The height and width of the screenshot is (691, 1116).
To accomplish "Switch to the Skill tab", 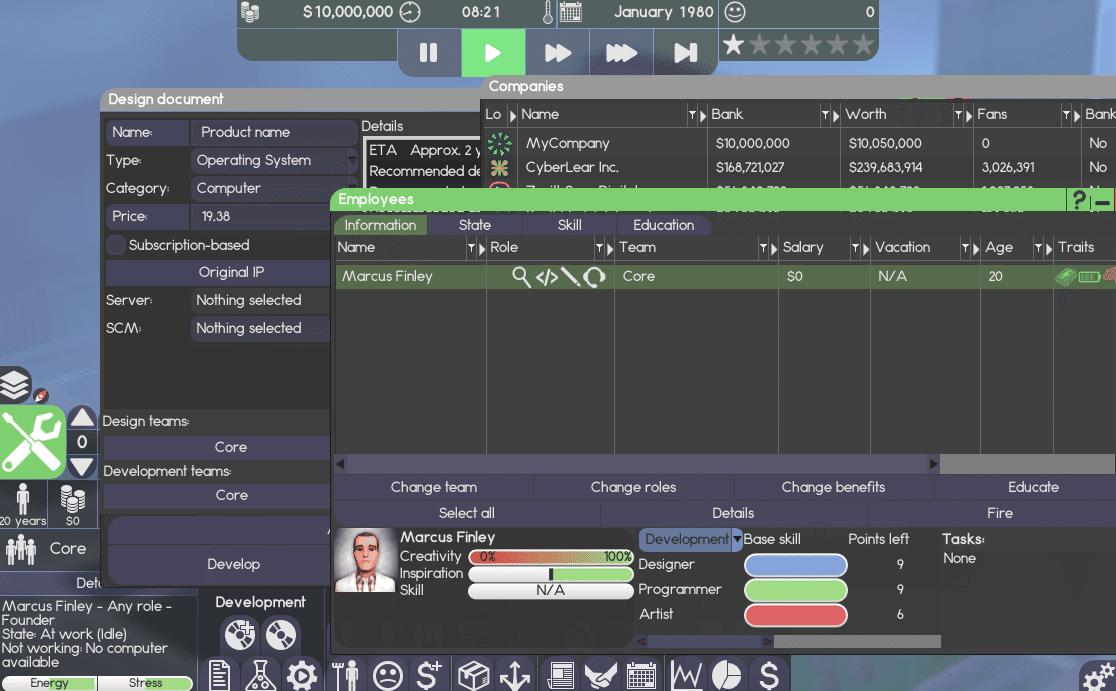I will point(569,225).
